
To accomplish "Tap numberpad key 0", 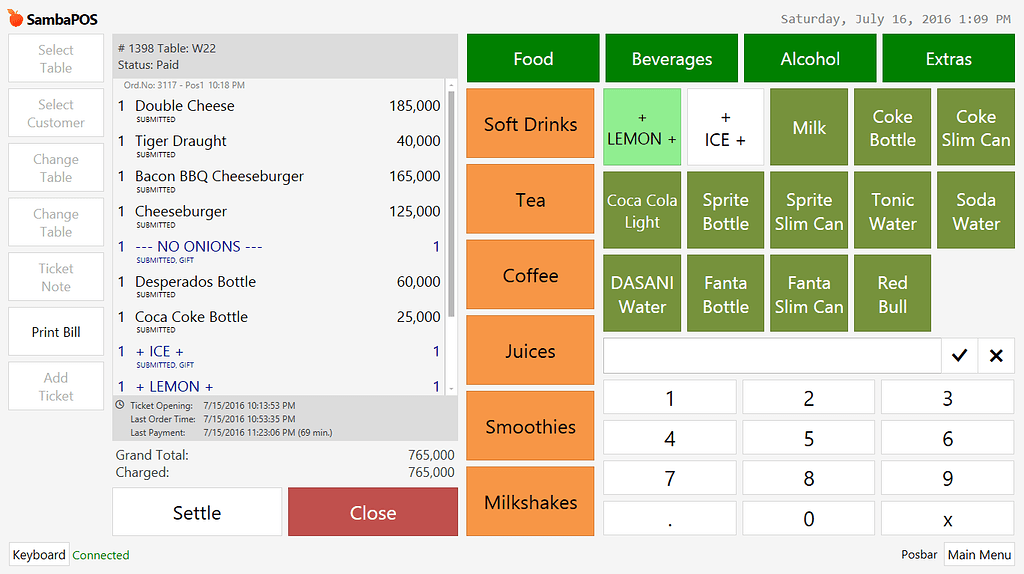I will point(808,518).
